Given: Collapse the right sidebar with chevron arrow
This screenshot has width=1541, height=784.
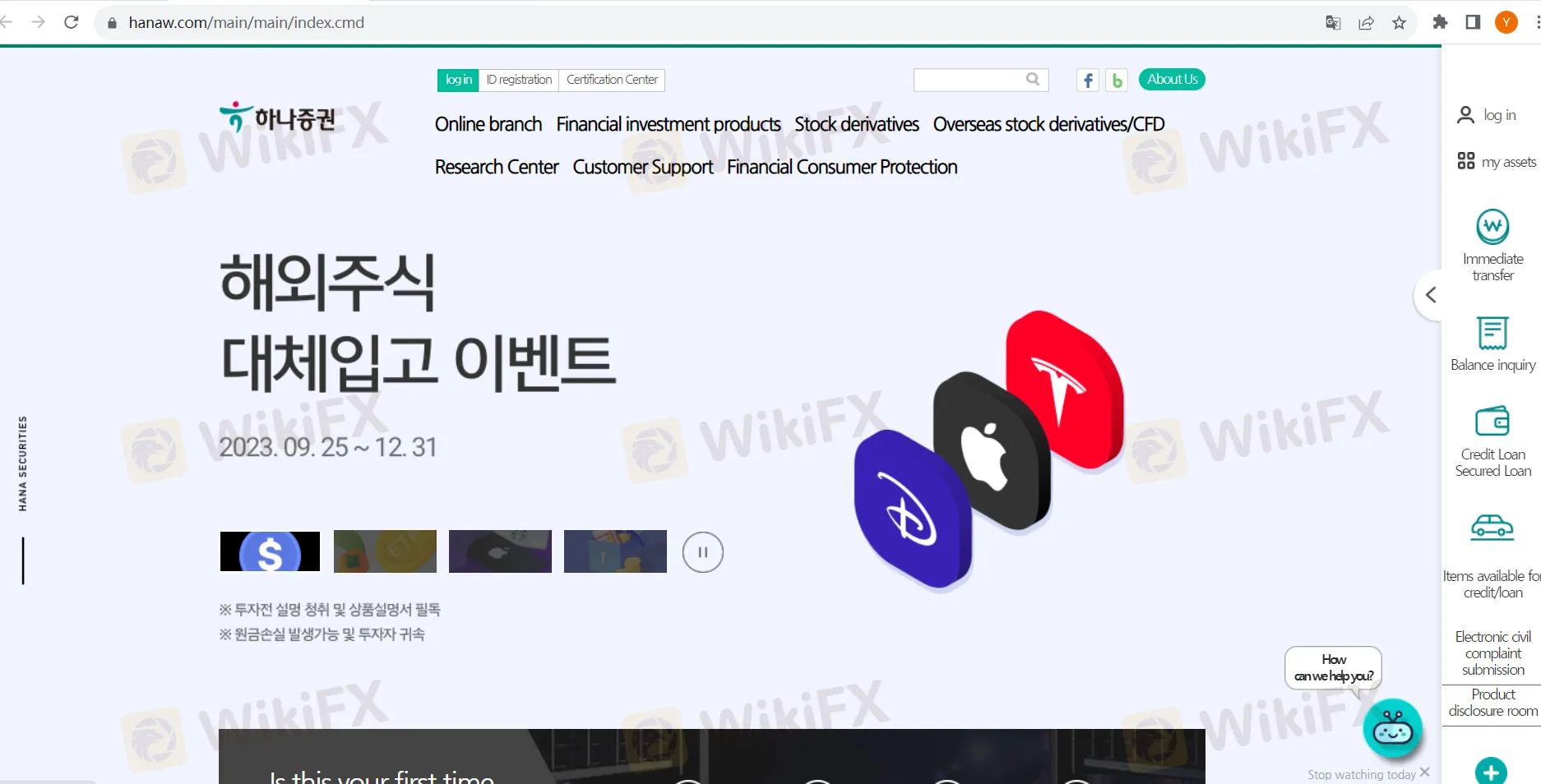Looking at the screenshot, I should coord(1431,295).
